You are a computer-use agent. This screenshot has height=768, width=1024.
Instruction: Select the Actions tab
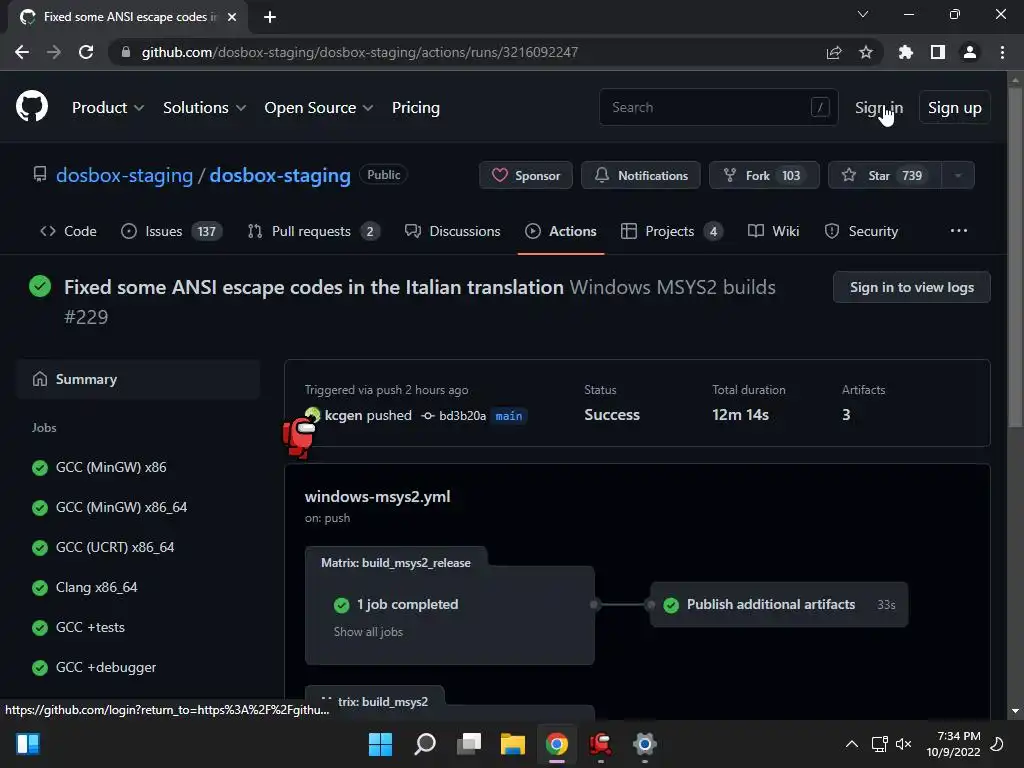(561, 231)
